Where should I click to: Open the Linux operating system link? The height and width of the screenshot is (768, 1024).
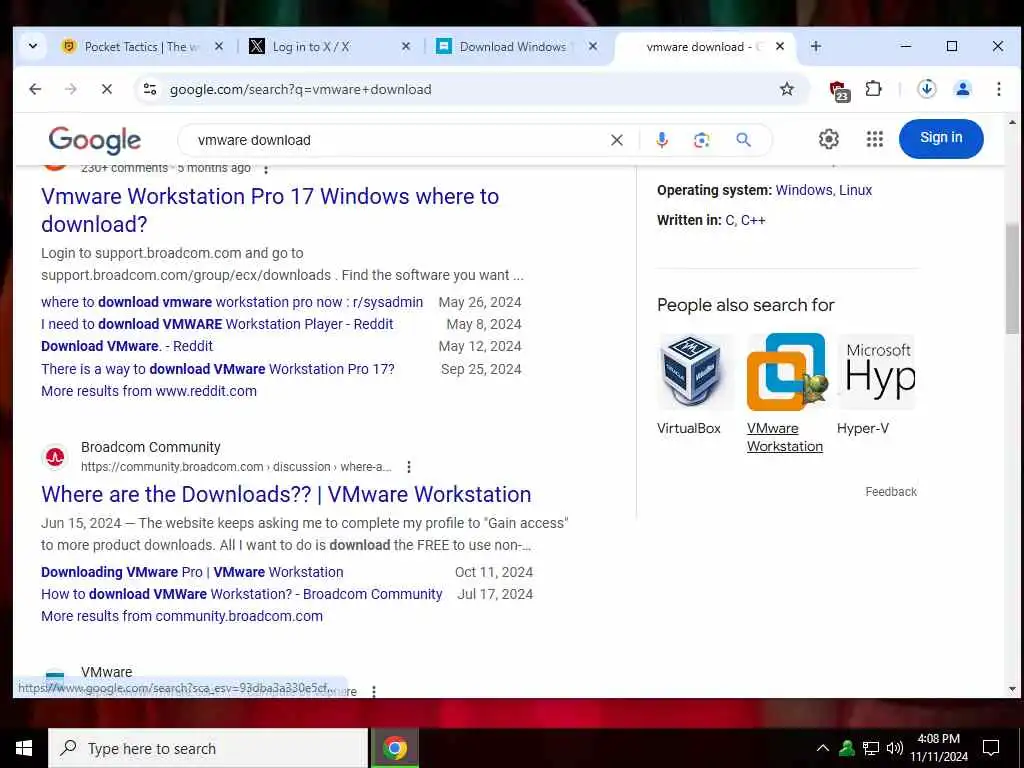pos(856,190)
